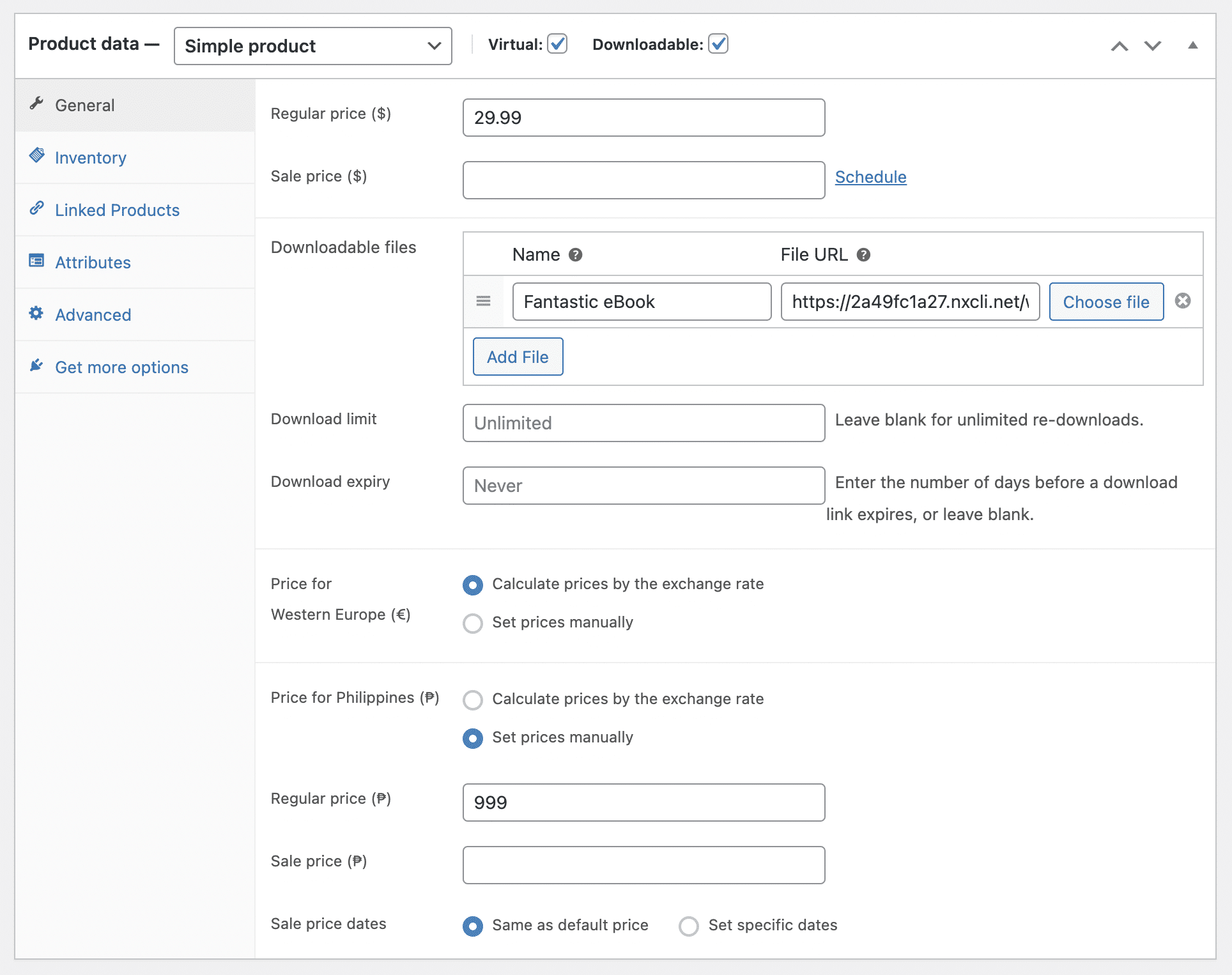The width and height of the screenshot is (1232, 975).
Task: Switch to the Inventory tab
Action: [x=91, y=158]
